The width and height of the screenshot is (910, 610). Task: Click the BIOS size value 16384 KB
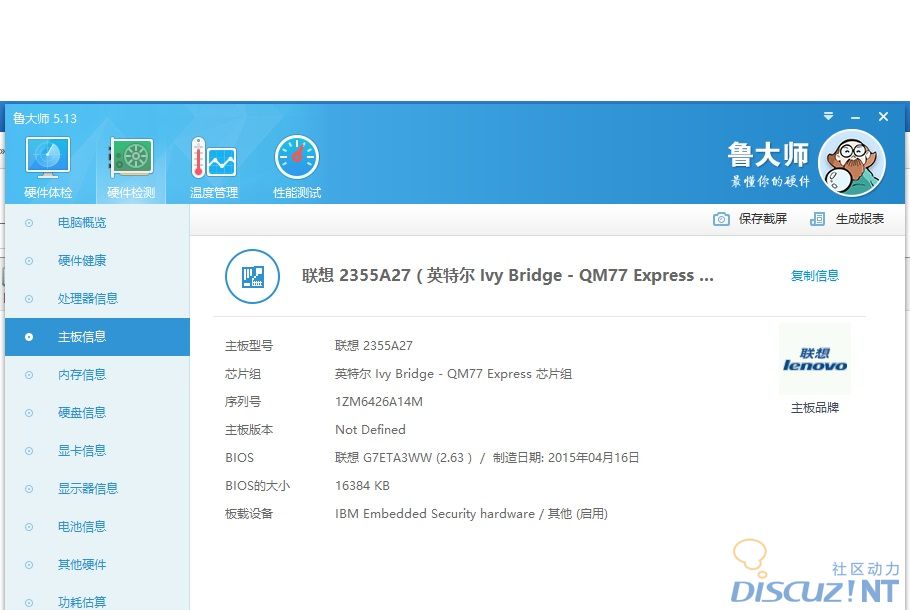362,486
